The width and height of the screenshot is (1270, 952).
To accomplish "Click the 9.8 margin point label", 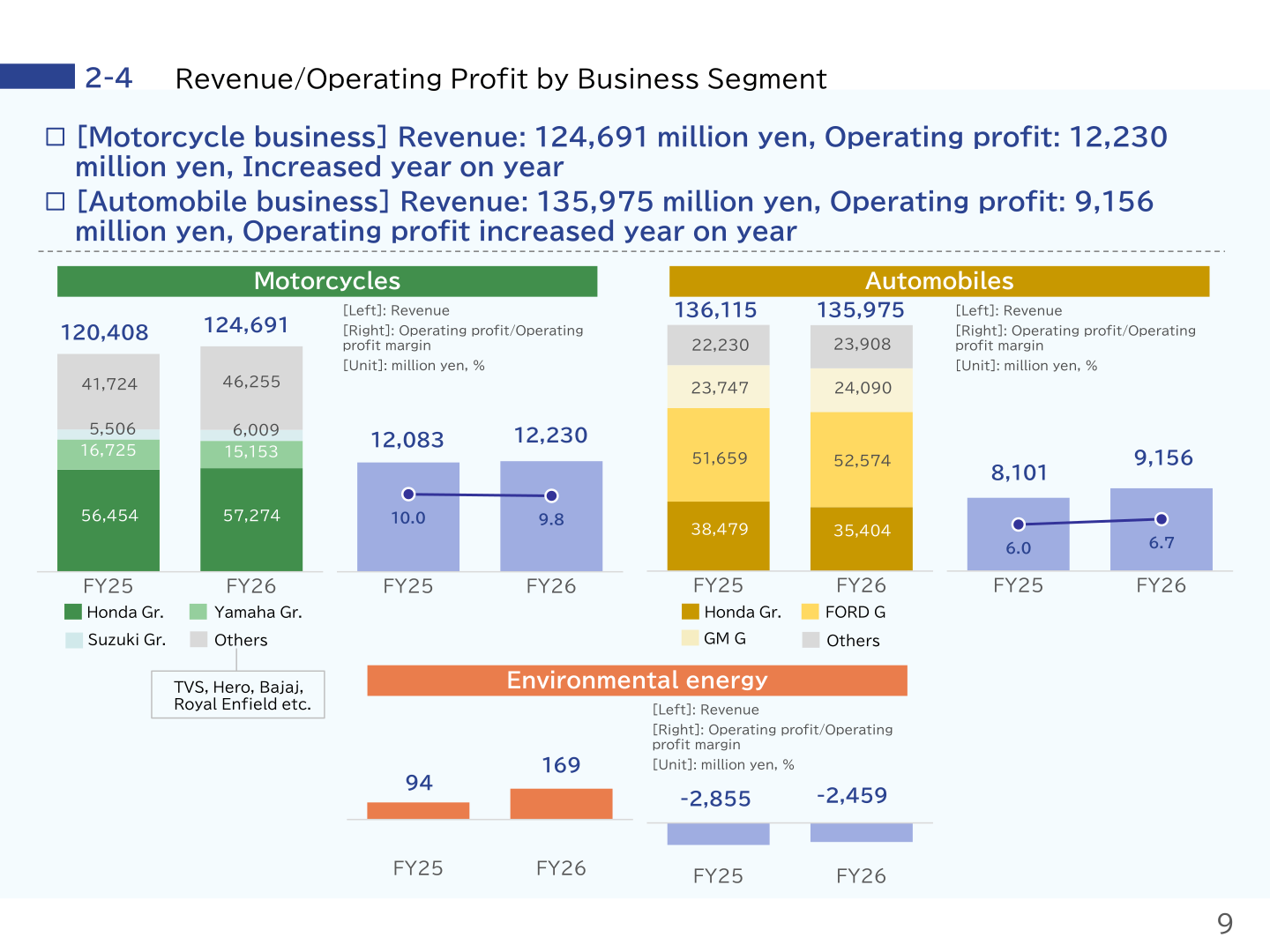I will point(551,520).
